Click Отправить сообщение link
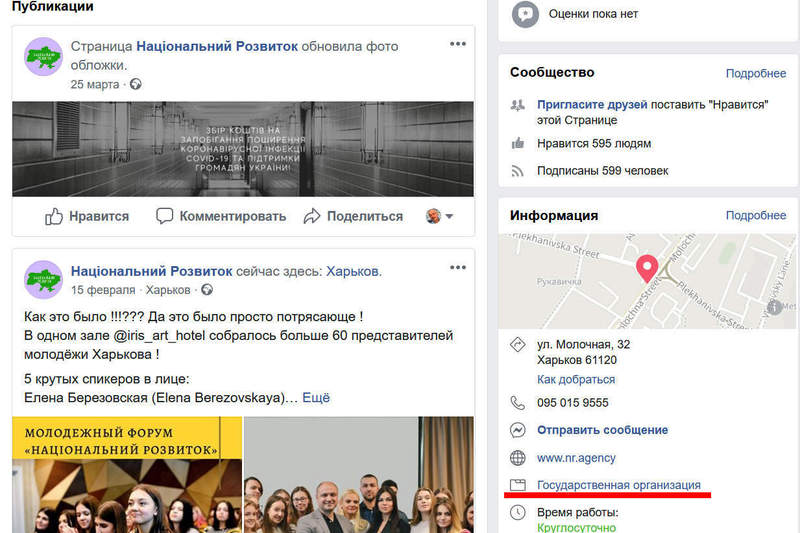Screen dimensions: 800x533 pyautogui.click(x=603, y=430)
